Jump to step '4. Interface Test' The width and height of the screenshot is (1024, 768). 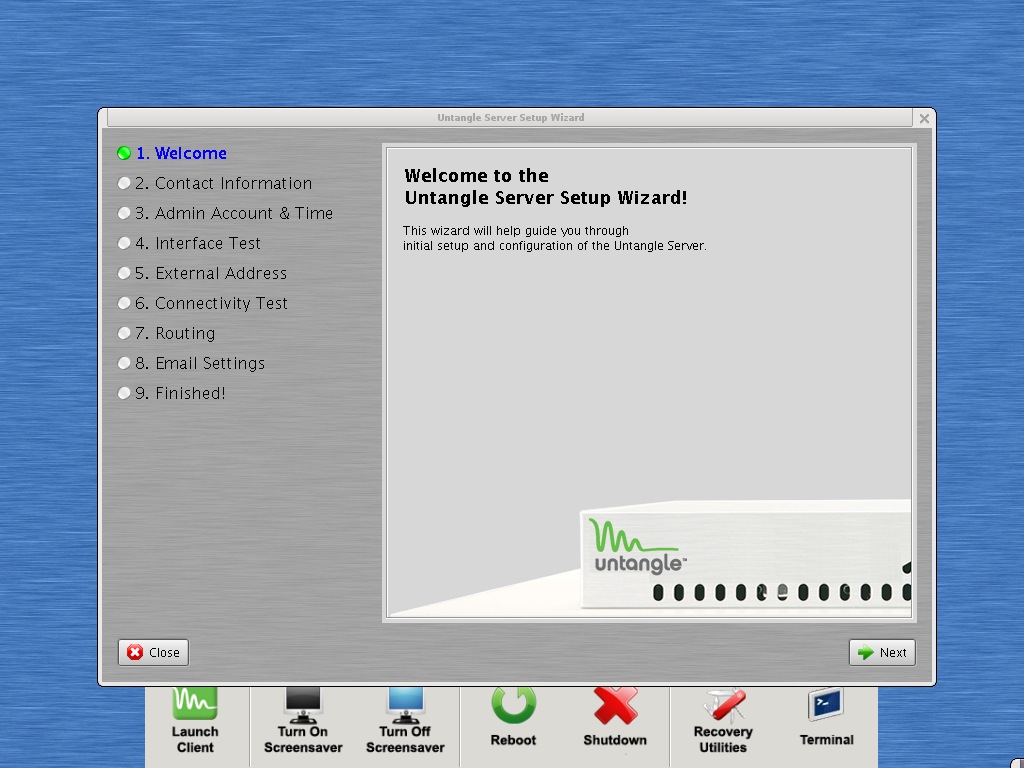tap(189, 244)
